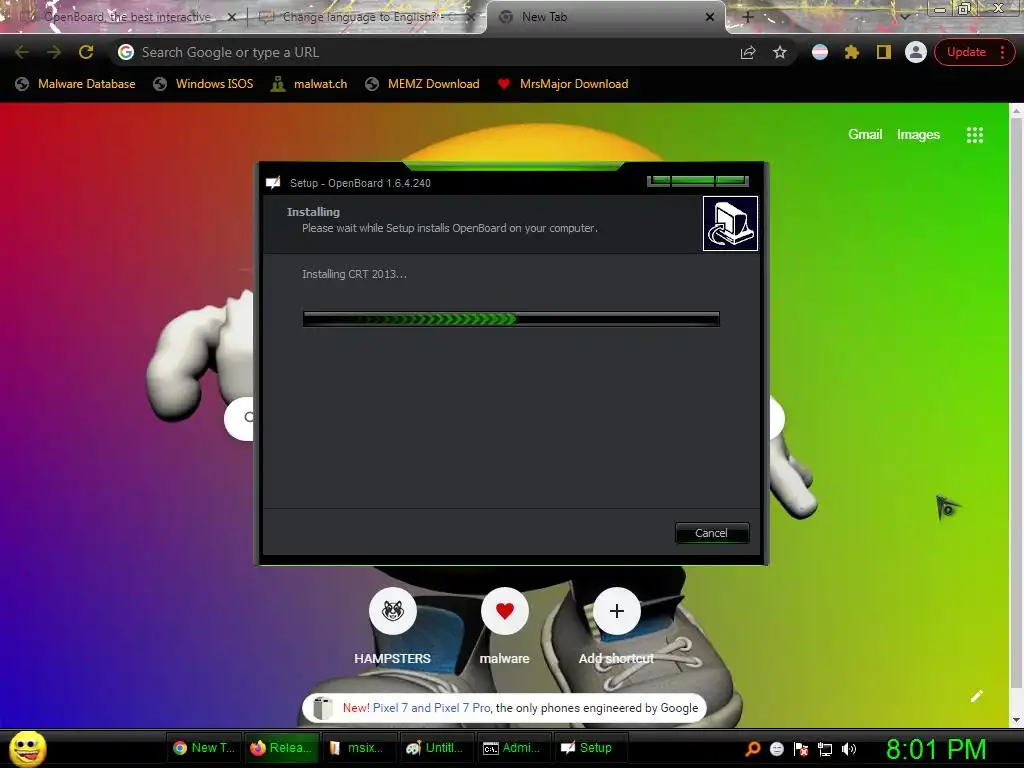Screen dimensions: 1024x768
Task: Switch to Firefox Relea... taskbar item
Action: pos(281,748)
